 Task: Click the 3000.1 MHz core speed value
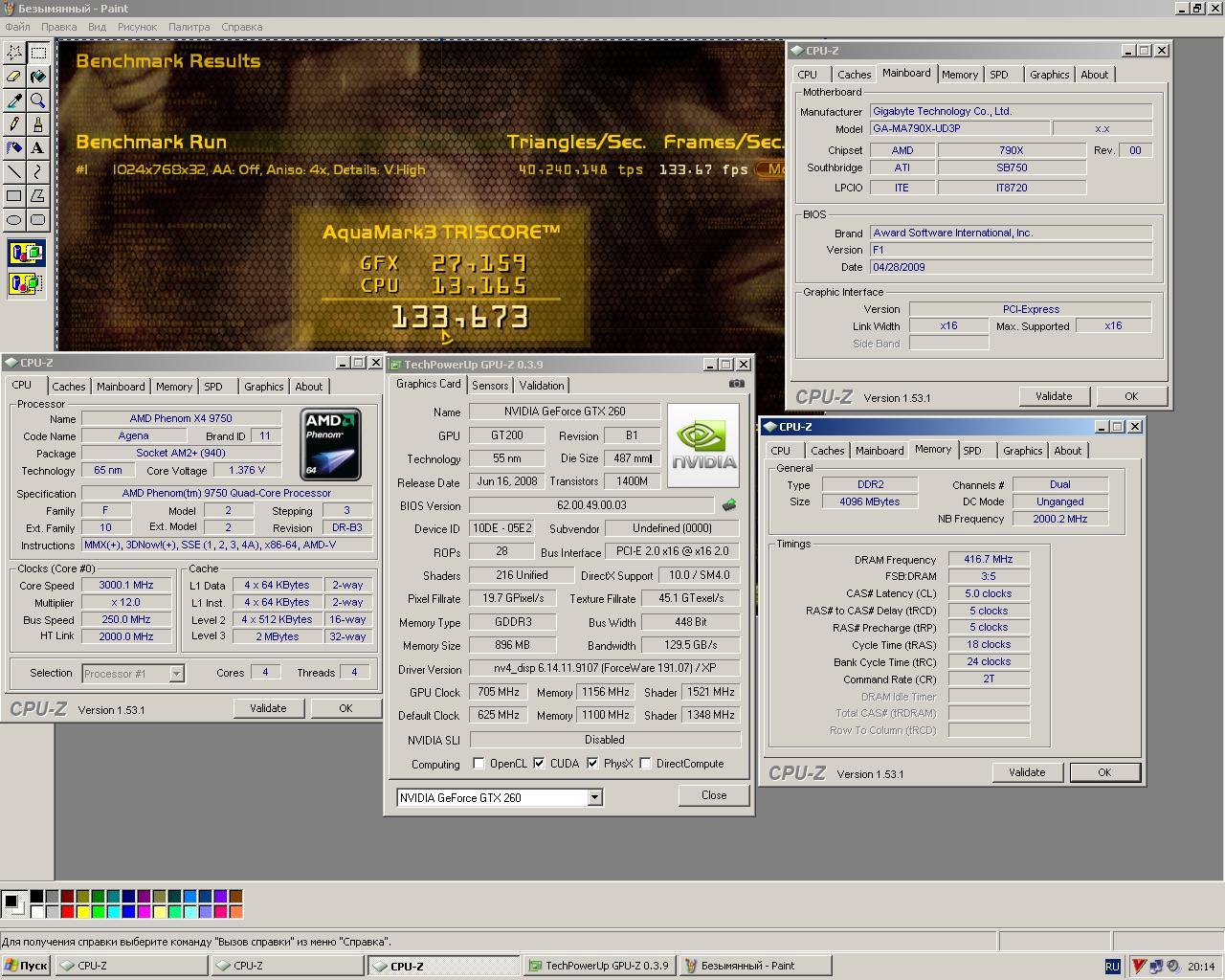click(126, 585)
